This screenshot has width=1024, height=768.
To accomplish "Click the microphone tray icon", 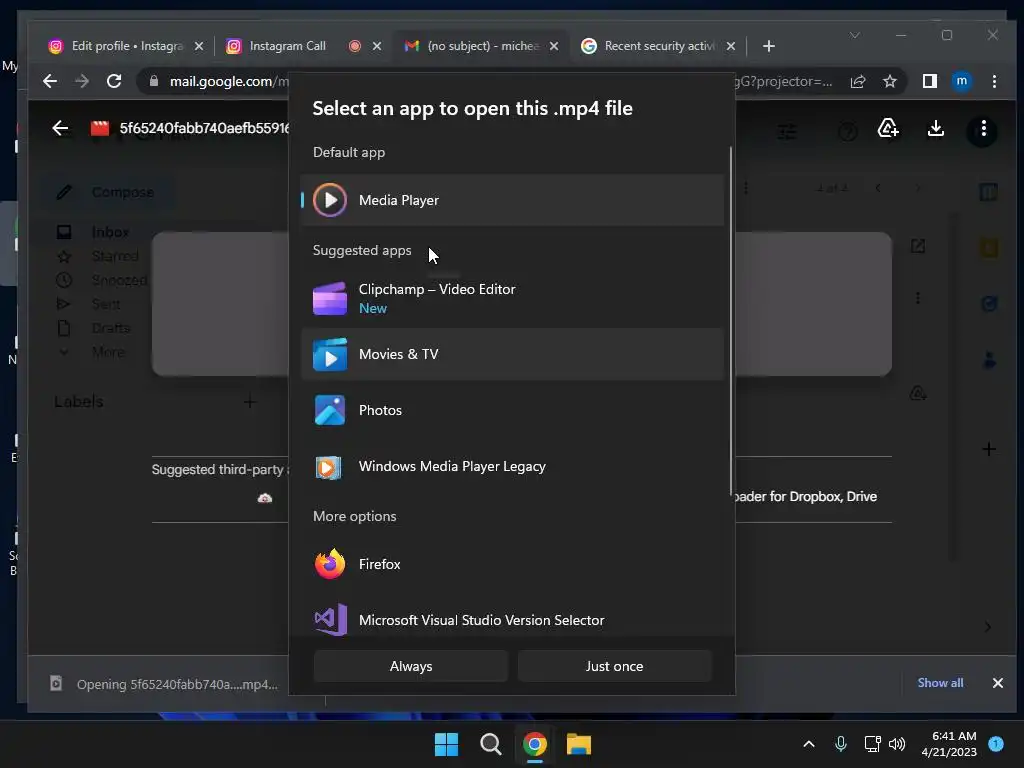I will (x=840, y=744).
